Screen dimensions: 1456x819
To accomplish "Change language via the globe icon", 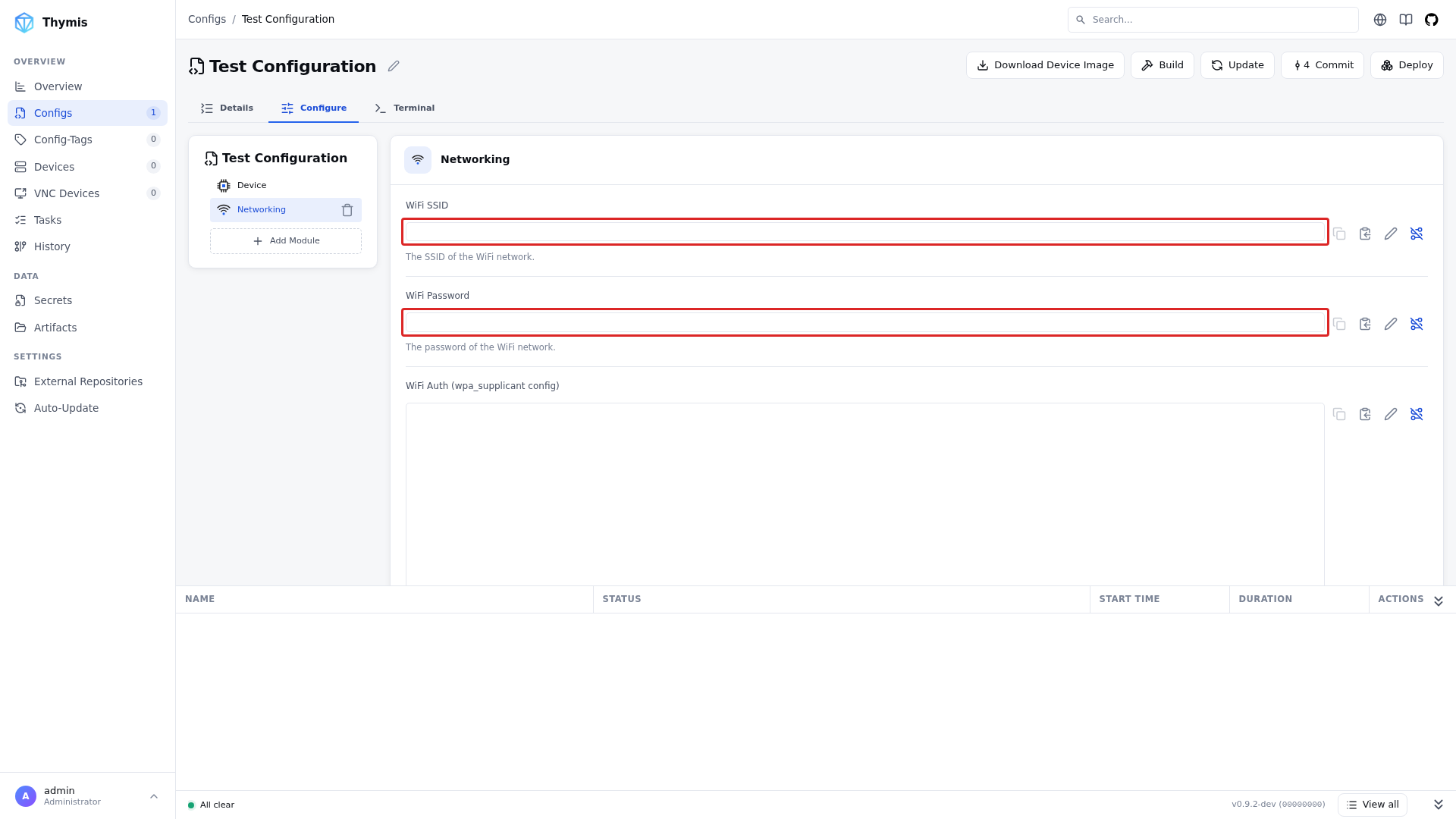I will click(x=1380, y=20).
